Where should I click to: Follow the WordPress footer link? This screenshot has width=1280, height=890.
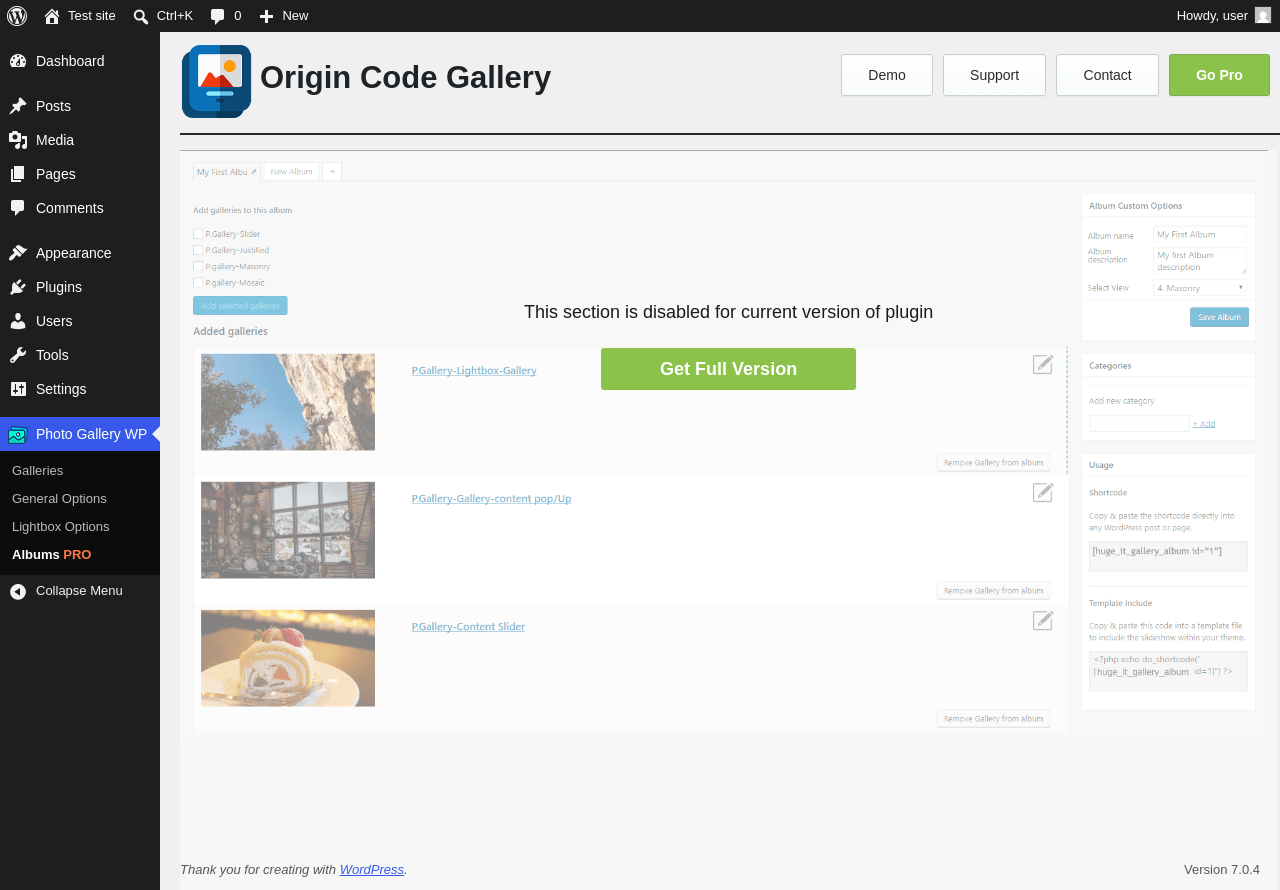372,870
